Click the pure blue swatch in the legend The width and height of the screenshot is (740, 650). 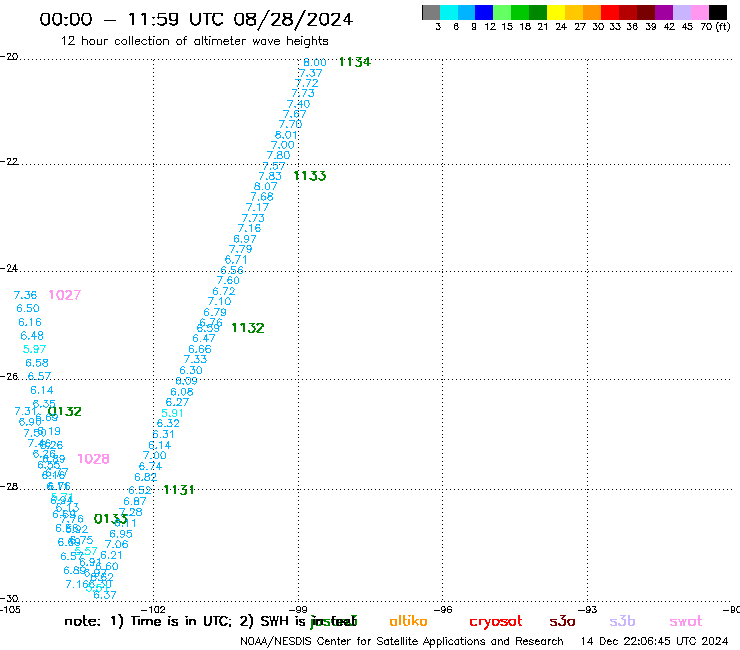coord(485,12)
